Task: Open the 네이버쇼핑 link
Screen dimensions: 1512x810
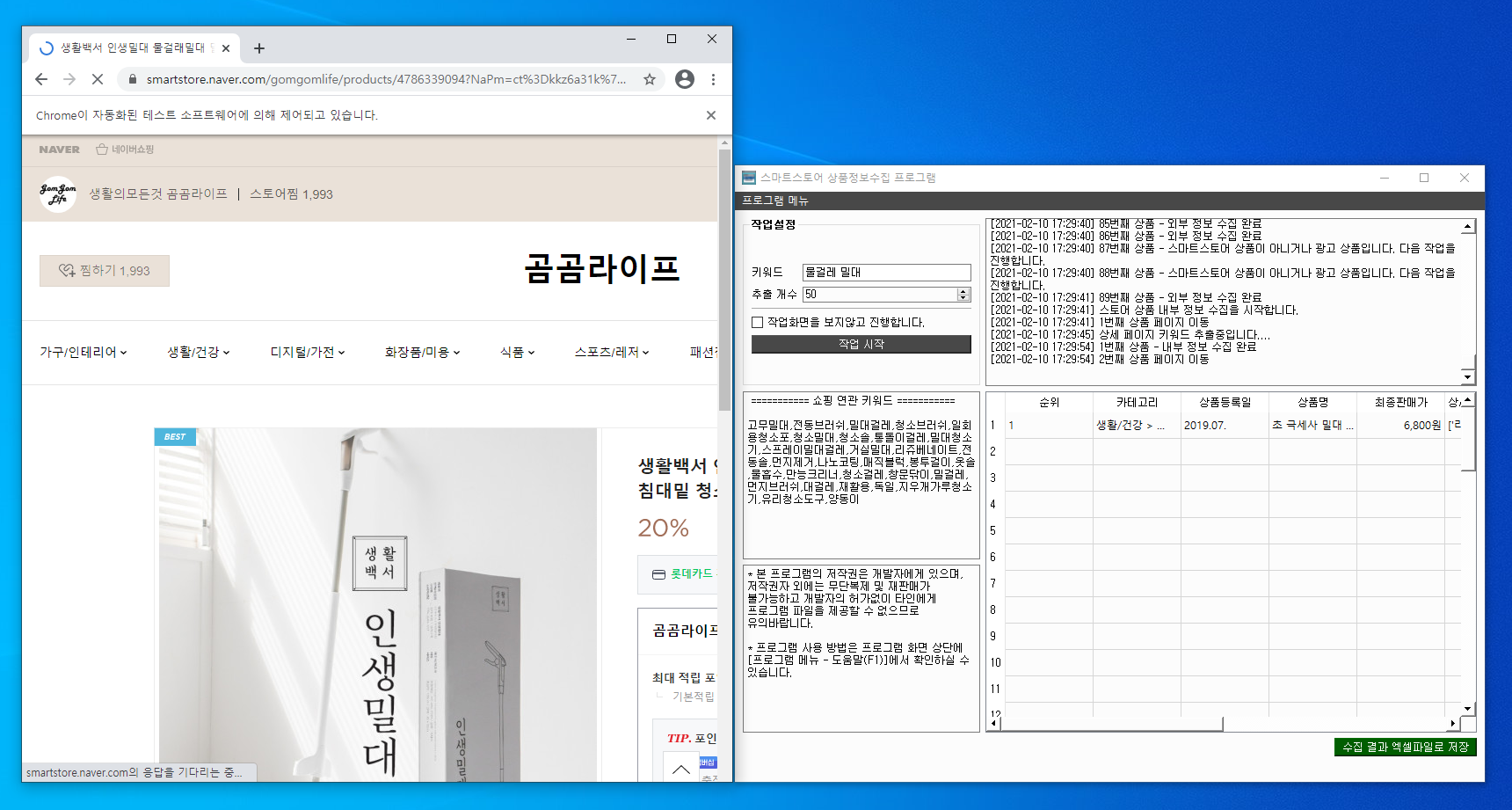Action: (x=125, y=150)
